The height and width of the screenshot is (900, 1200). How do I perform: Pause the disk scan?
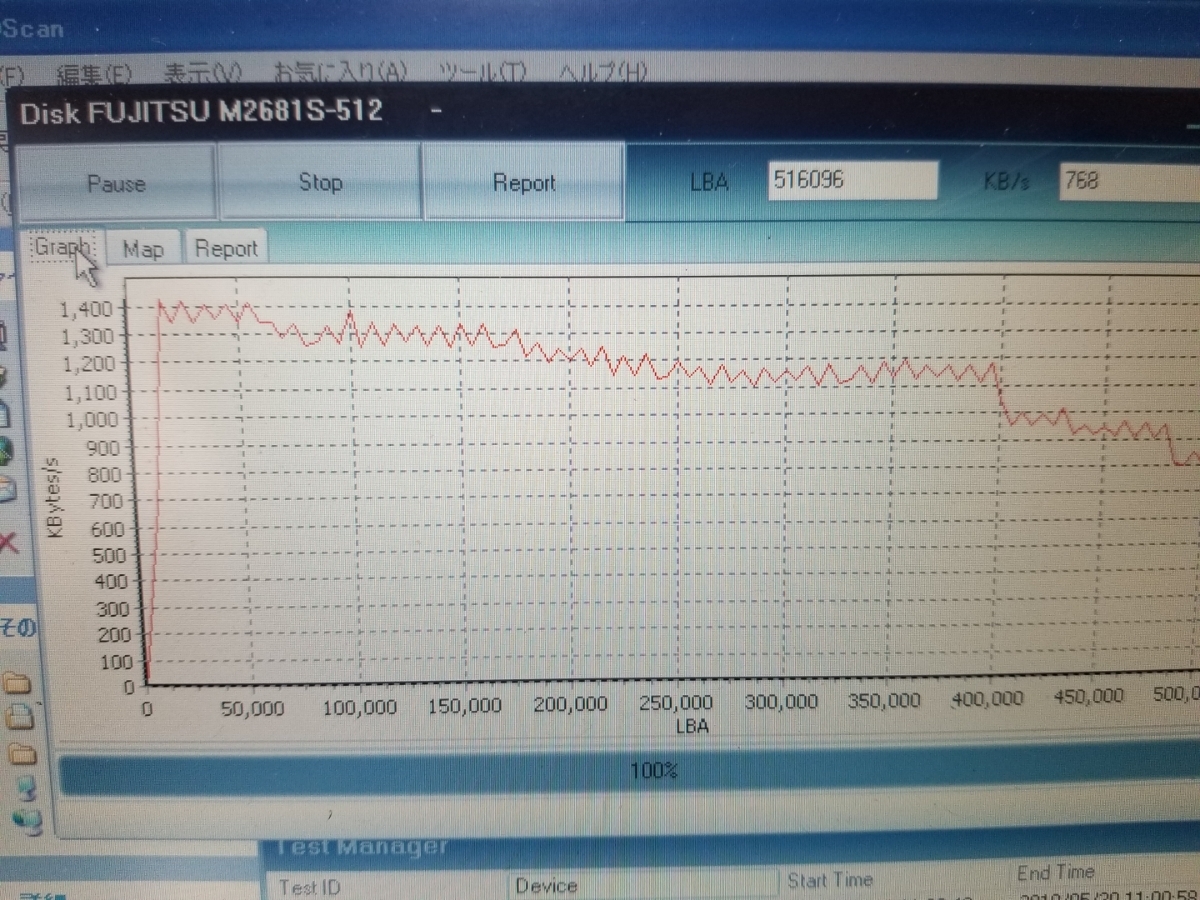[116, 182]
